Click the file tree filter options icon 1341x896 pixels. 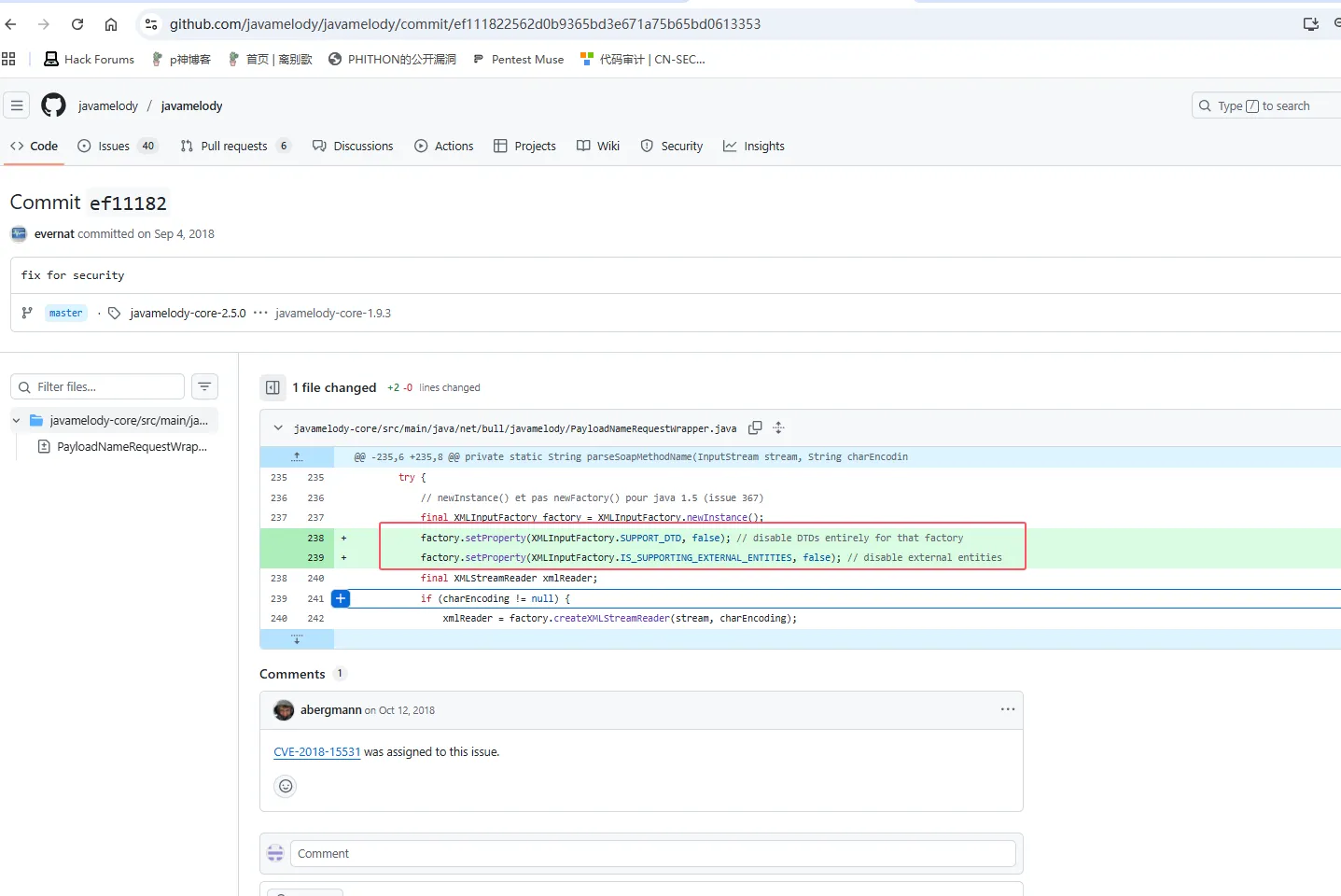pyautogui.click(x=204, y=386)
